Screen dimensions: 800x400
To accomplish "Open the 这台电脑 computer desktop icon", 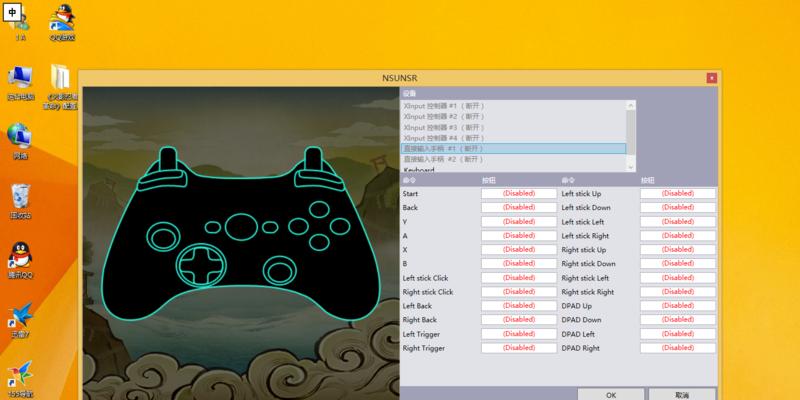I will point(20,82).
